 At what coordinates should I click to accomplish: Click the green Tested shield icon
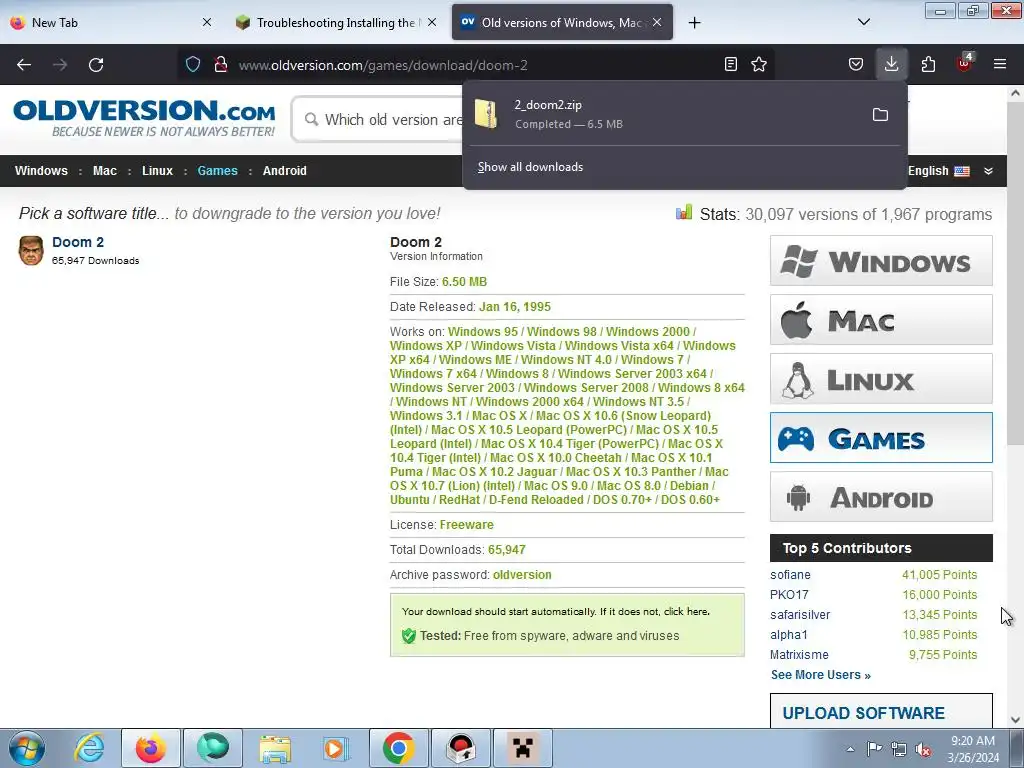(409, 635)
